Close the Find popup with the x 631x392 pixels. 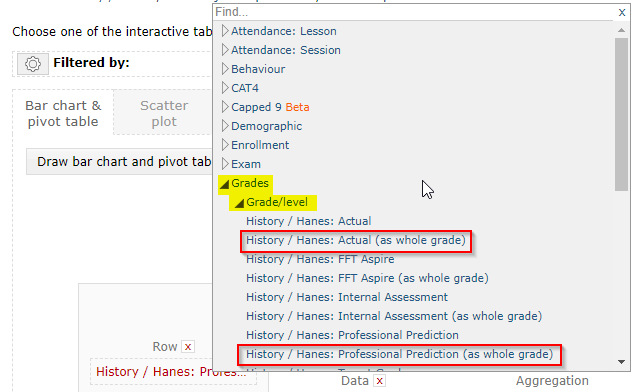622,12
